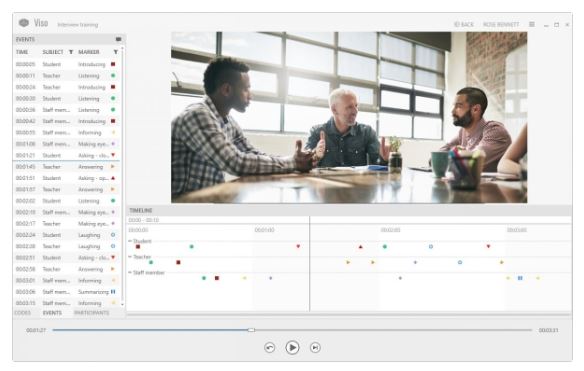Click blue Summarizing marker in Staff timeline
Image resolution: width=584 pixels, height=371 pixels.
click(x=520, y=278)
